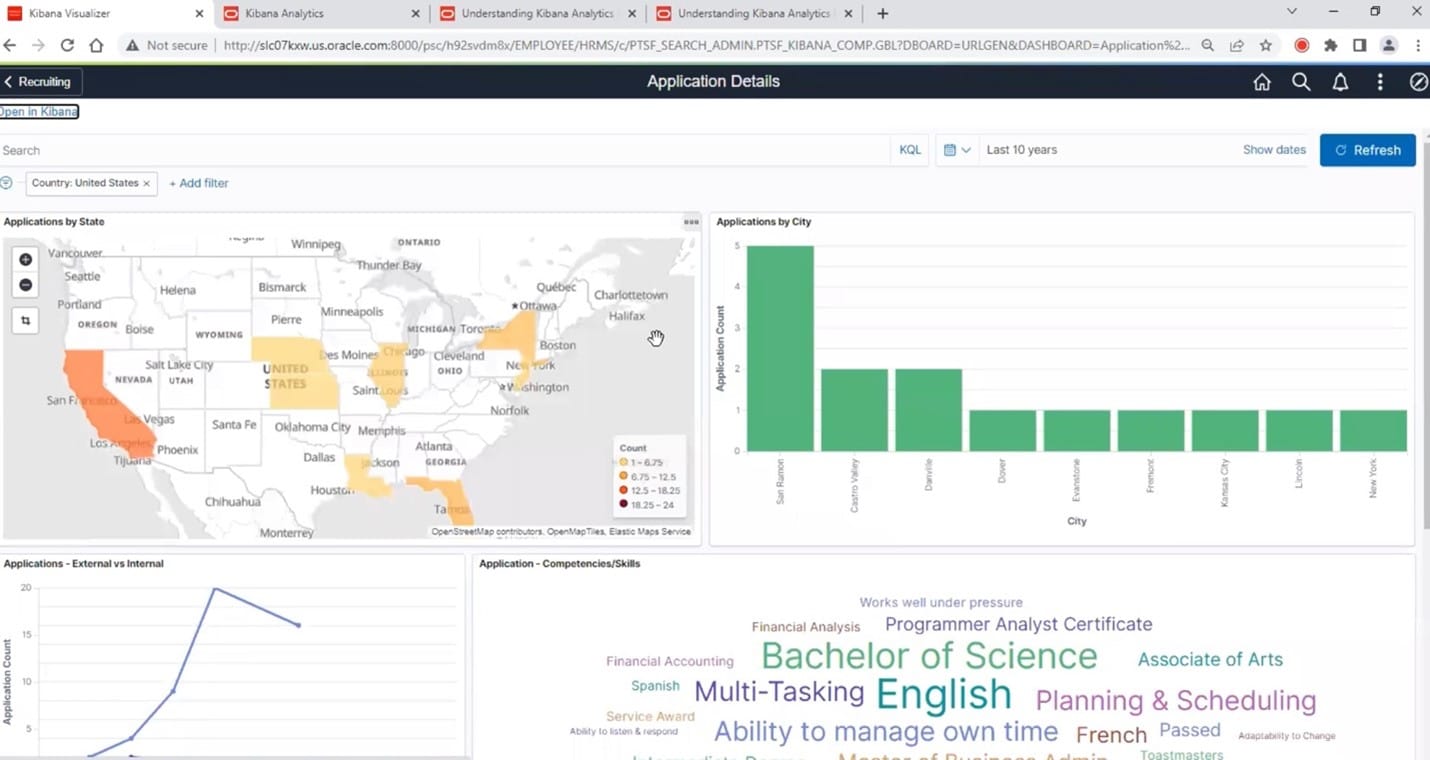Select the map bounding box filter tool
1430x760 pixels.
click(x=24, y=320)
